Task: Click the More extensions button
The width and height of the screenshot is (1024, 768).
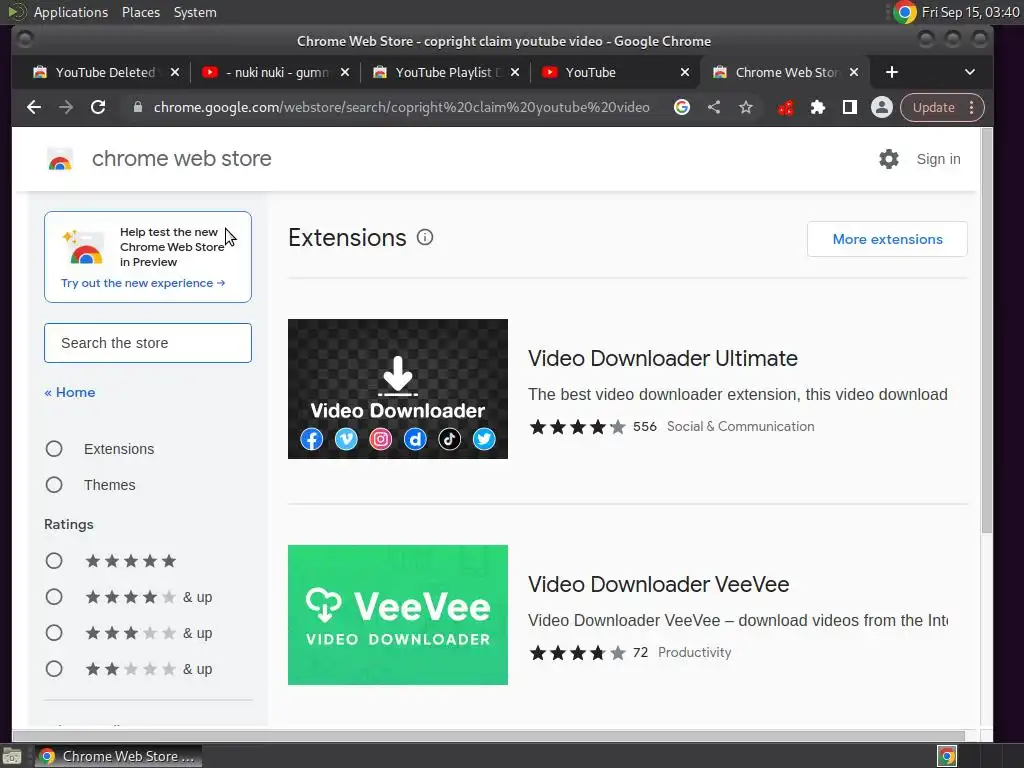Action: point(888,239)
